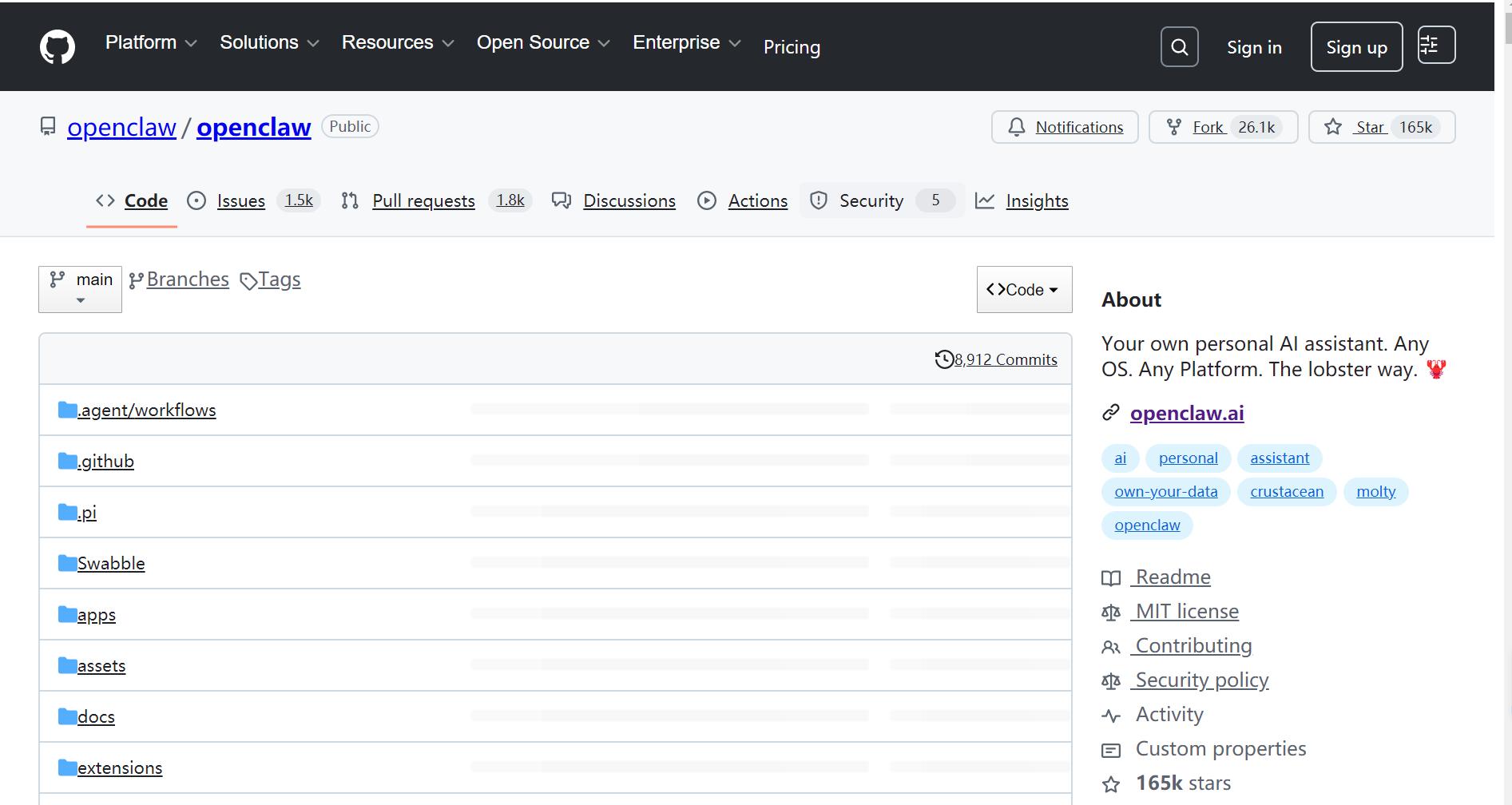Open the main branch selector

(80, 288)
